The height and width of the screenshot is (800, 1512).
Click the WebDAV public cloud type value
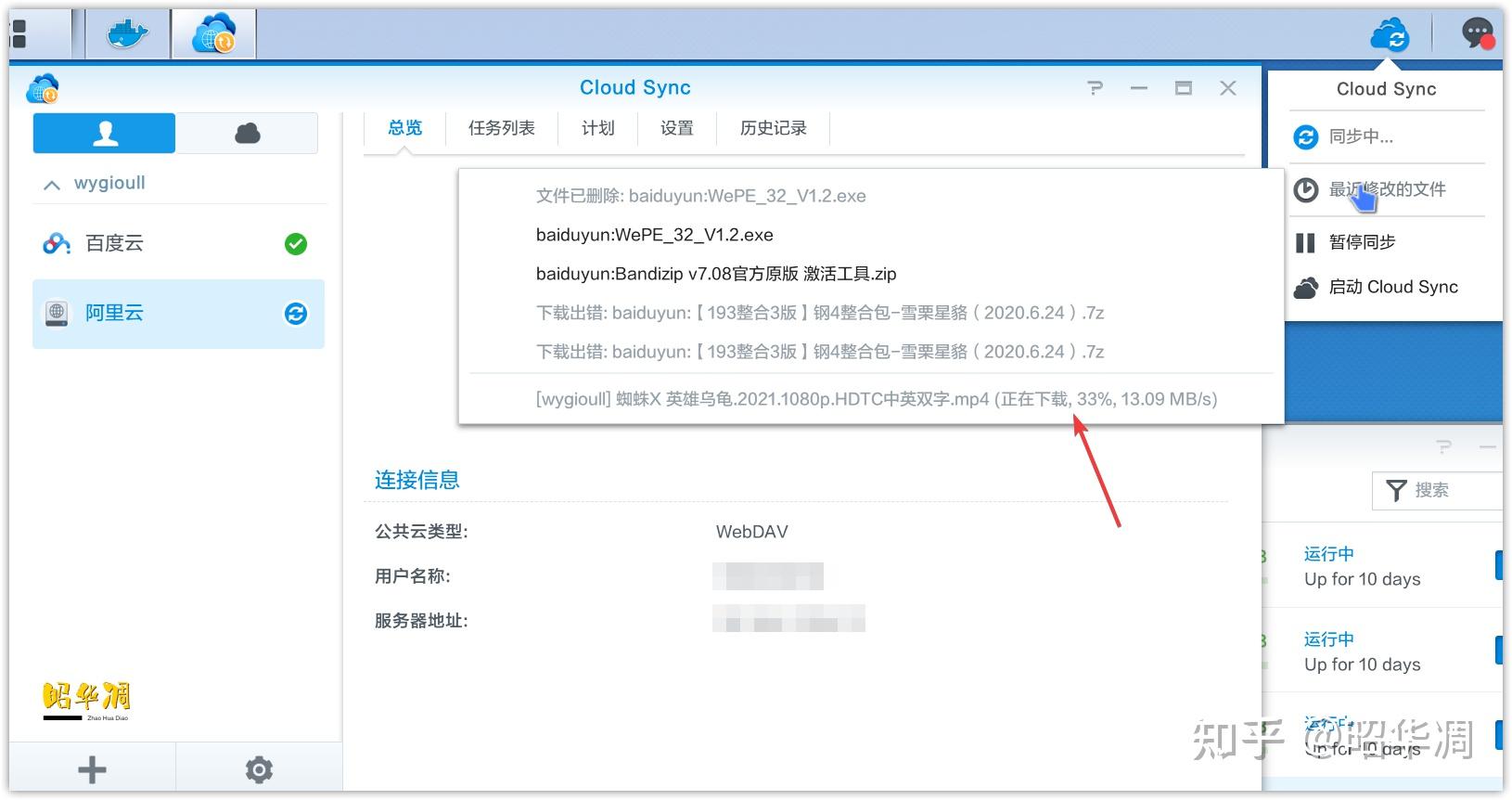click(x=752, y=532)
